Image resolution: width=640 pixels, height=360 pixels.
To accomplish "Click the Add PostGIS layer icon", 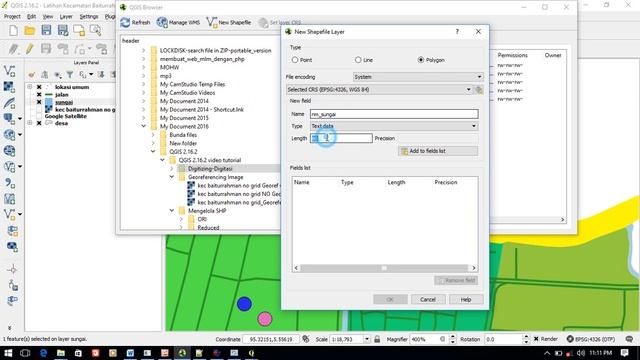I will tap(9, 118).
